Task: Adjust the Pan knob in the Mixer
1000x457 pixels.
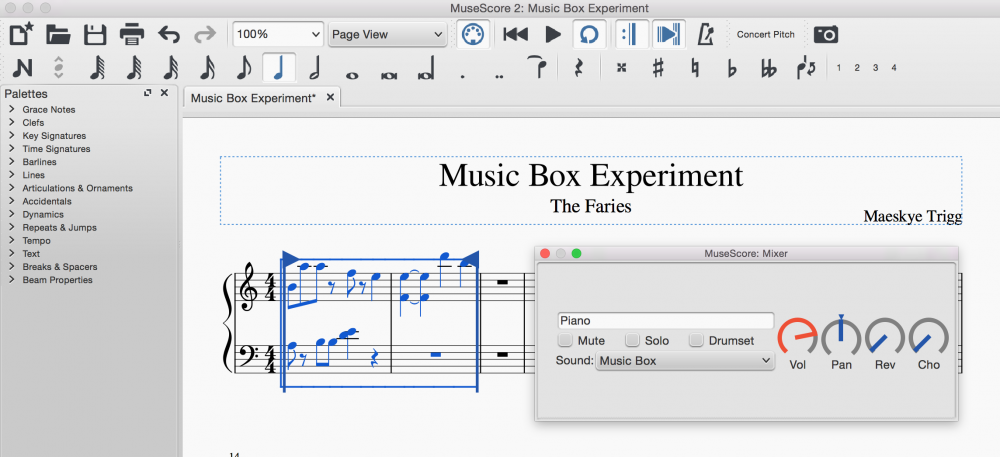Action: [841, 336]
